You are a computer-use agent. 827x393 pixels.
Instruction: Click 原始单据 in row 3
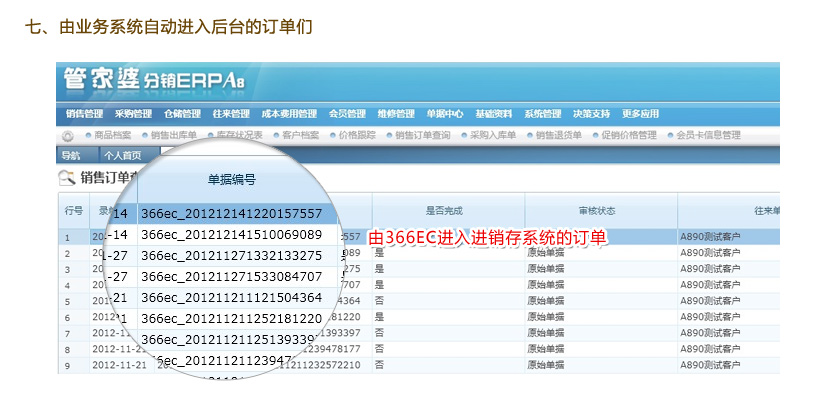click(x=546, y=269)
